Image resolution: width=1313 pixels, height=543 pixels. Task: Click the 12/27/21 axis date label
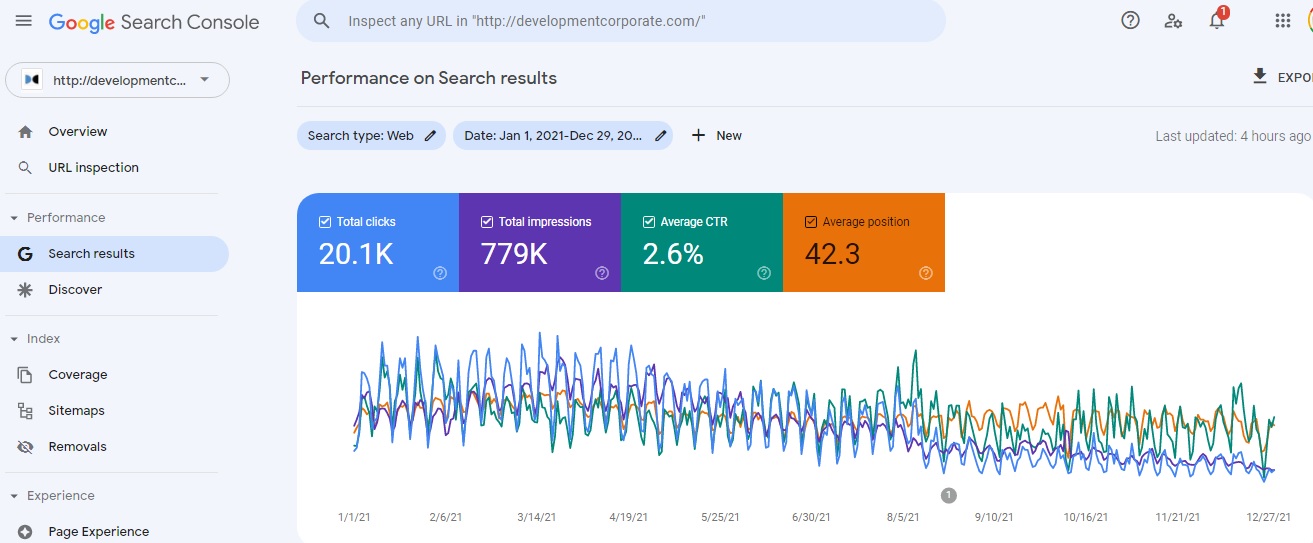pos(1266,517)
